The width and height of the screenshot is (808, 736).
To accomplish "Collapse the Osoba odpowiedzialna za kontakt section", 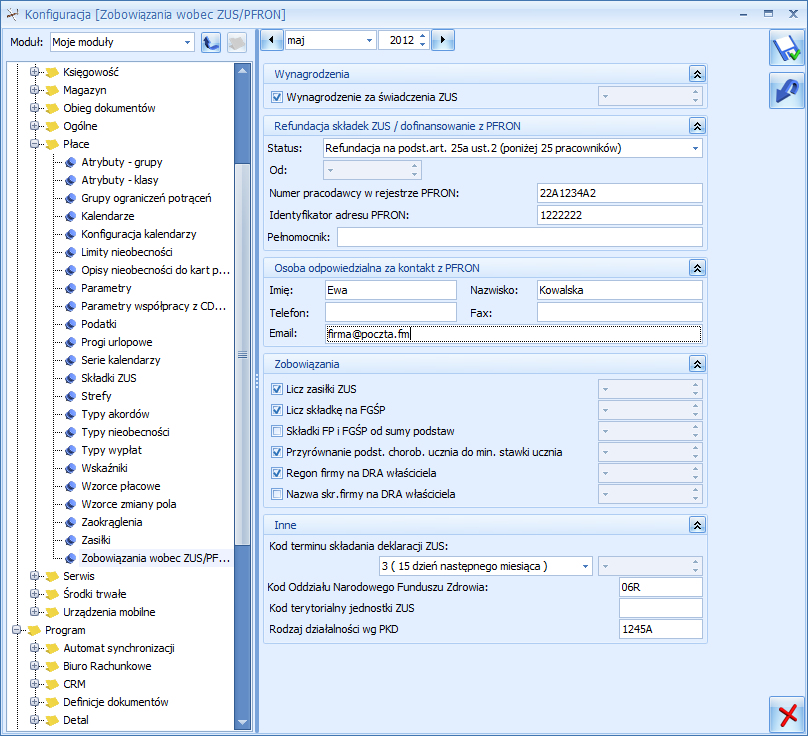I will [697, 268].
